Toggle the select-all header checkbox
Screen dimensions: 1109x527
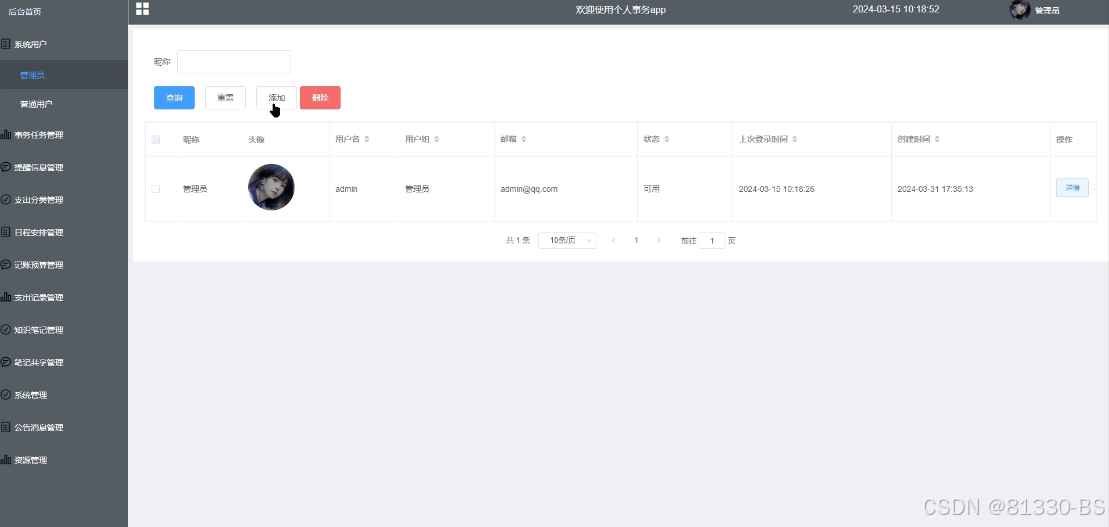click(x=156, y=139)
